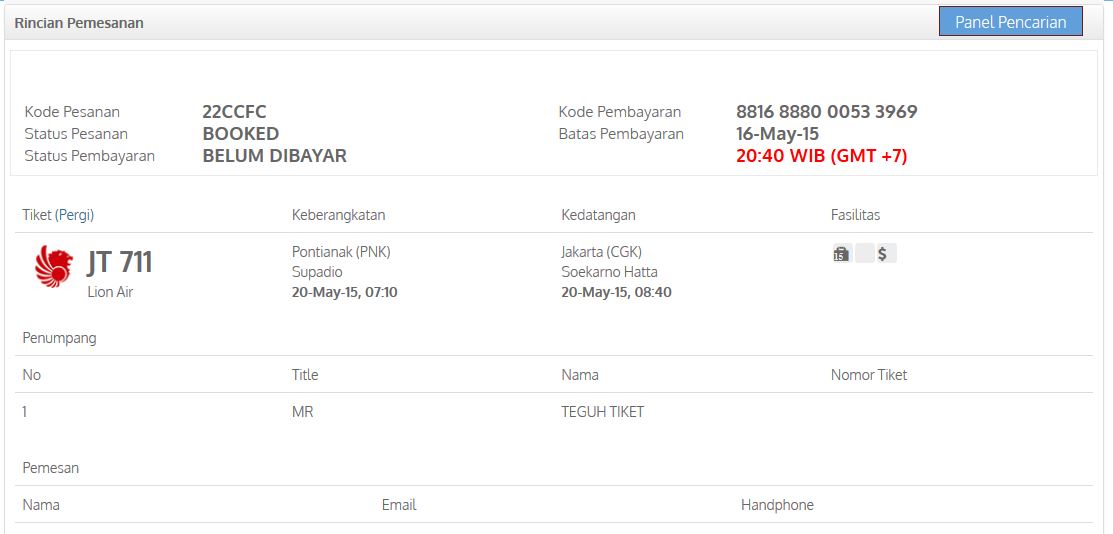Click the flight number JT 711
1113x534 pixels.
coord(120,262)
